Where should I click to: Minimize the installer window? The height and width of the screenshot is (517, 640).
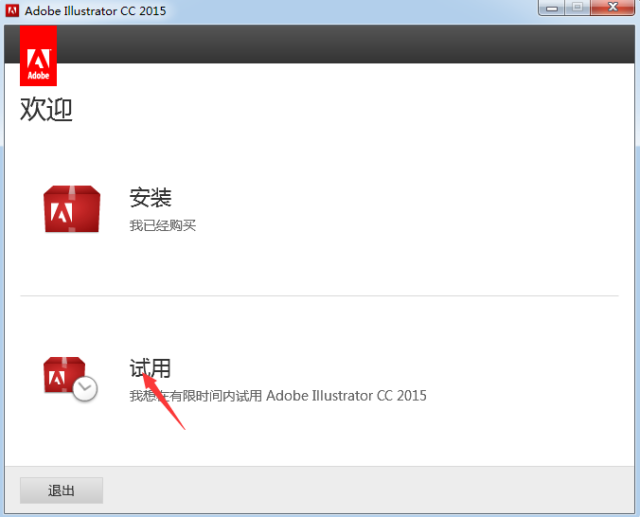553,9
